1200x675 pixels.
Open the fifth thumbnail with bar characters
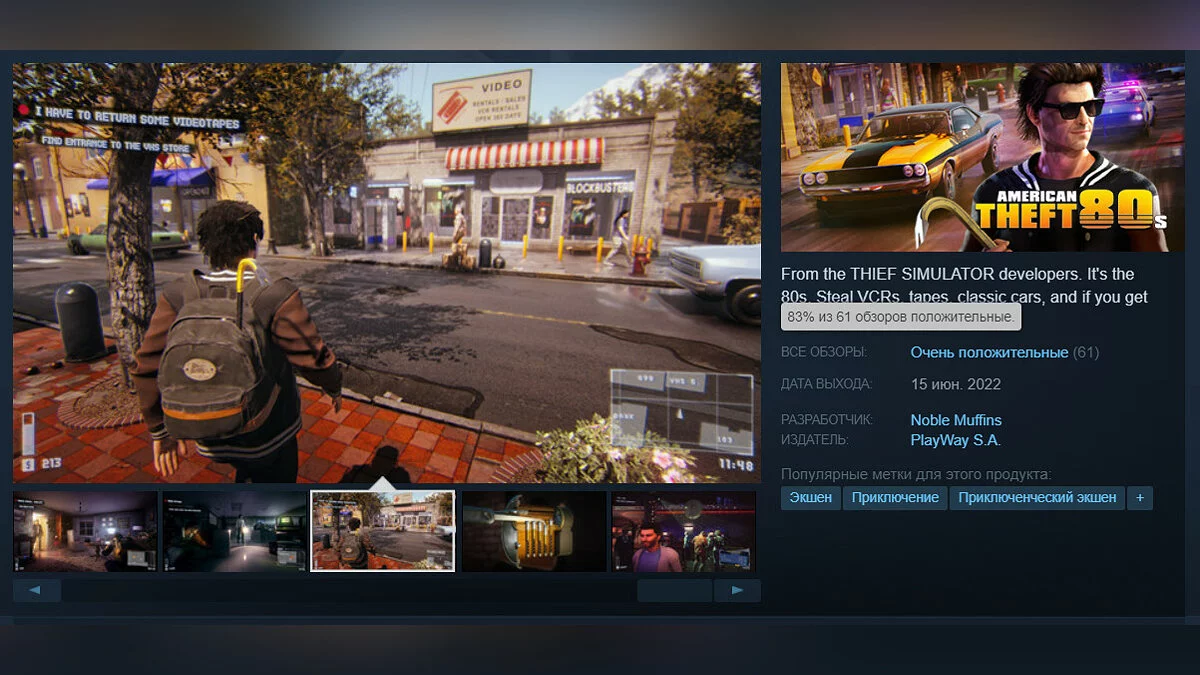683,531
